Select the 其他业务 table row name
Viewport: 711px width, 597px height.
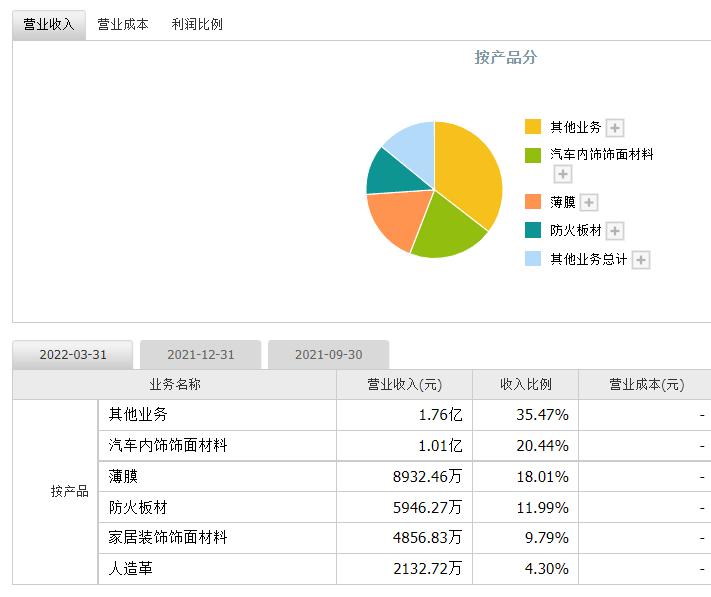tap(138, 414)
